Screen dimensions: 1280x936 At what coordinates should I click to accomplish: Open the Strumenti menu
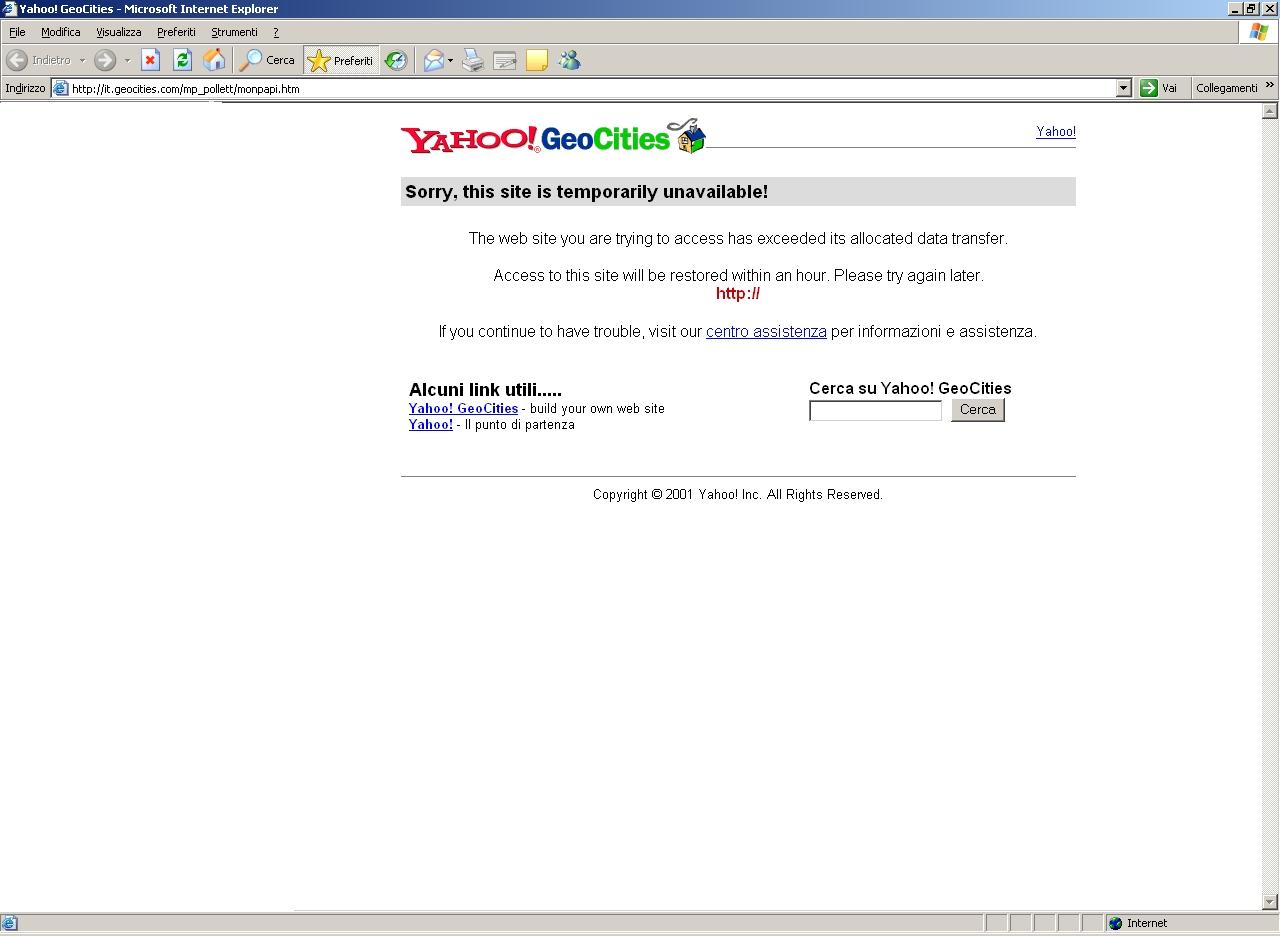pos(234,32)
